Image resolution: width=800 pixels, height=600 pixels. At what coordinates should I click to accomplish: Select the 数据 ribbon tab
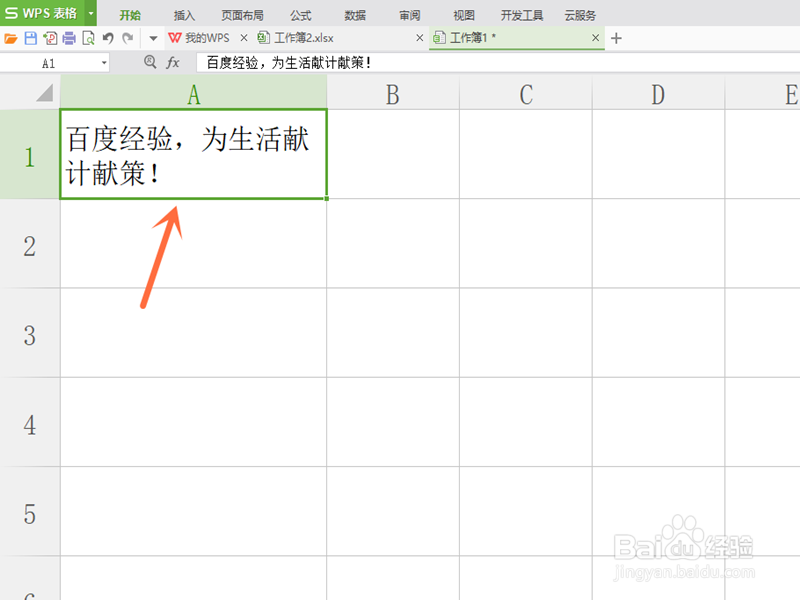pos(352,14)
